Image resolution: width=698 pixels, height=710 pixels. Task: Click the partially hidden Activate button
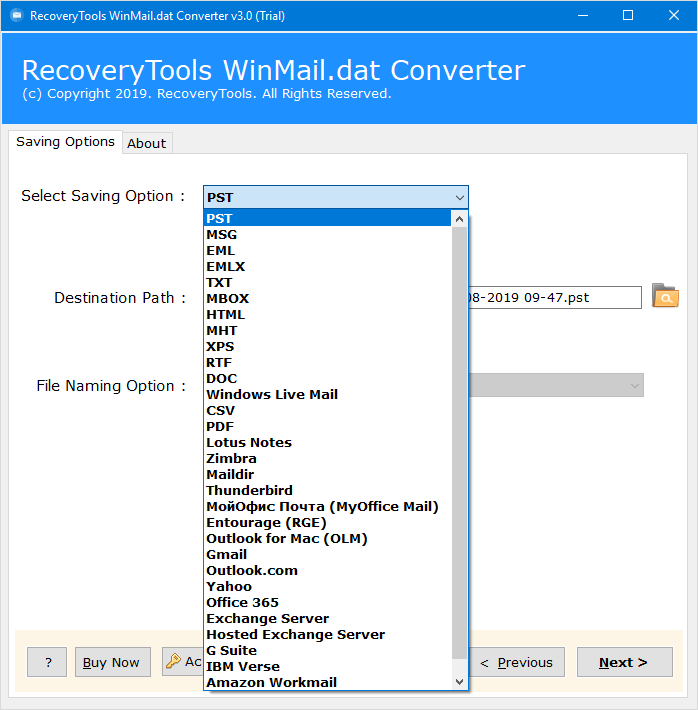coord(183,662)
